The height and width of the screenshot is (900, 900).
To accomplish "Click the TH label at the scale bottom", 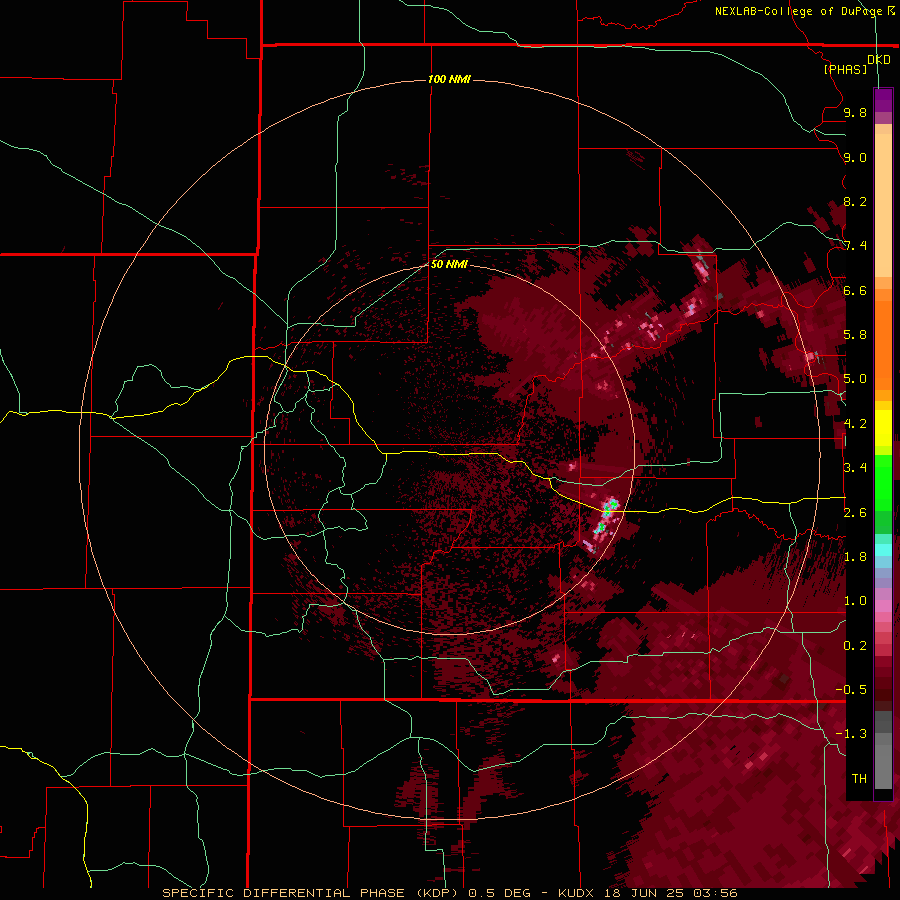I will click(x=859, y=778).
